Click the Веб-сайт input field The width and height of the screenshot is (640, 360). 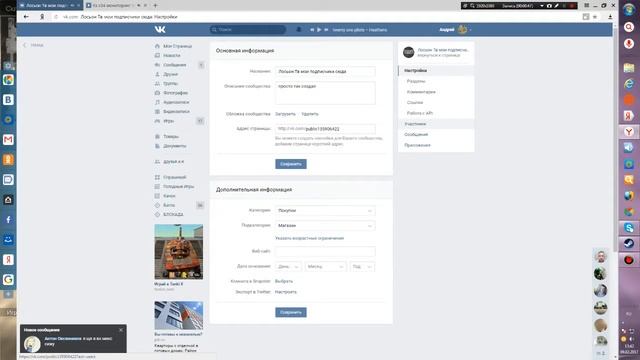click(325, 251)
